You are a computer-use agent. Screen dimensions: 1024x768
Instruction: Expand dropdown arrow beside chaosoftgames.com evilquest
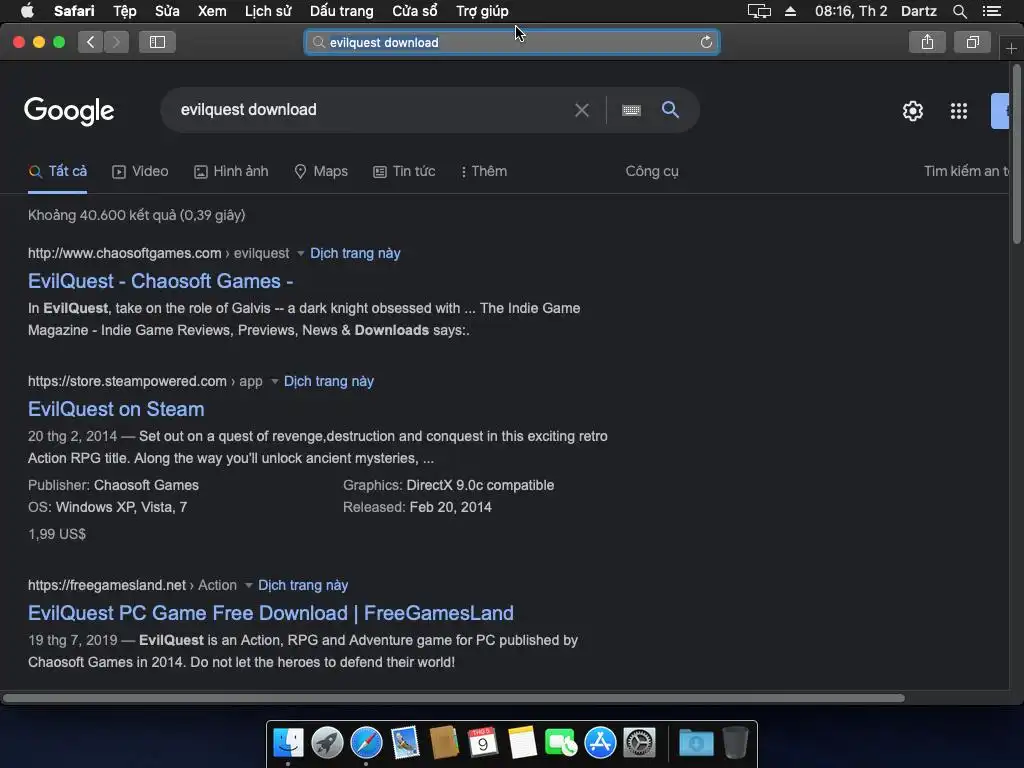tap(300, 253)
